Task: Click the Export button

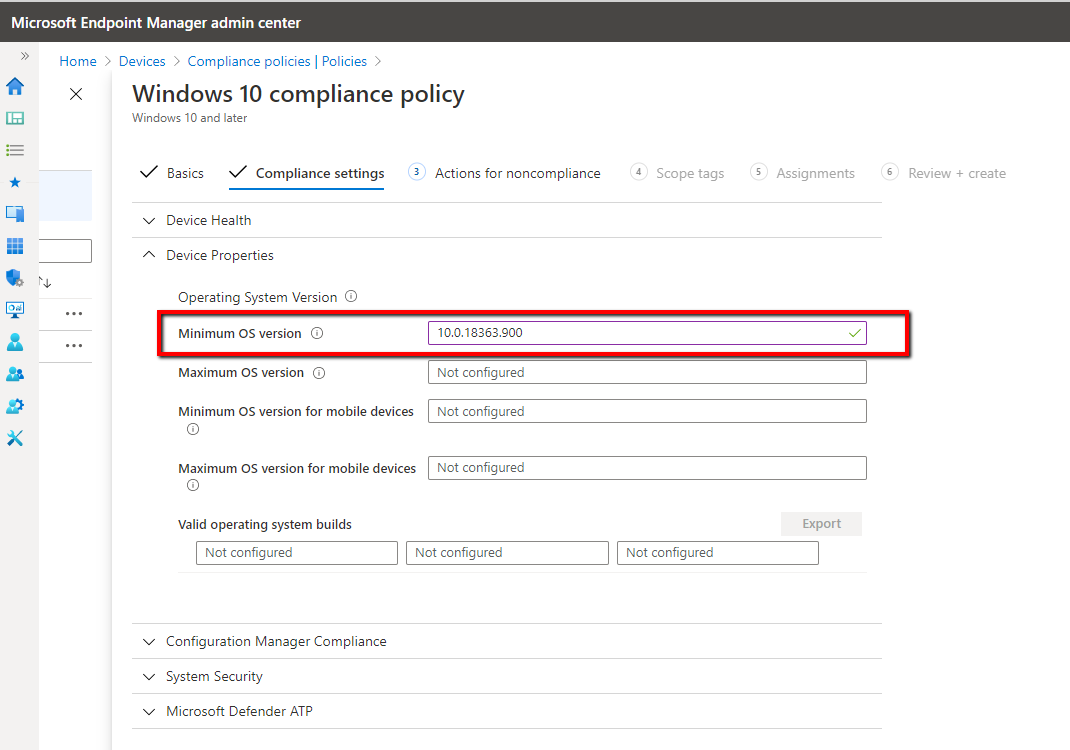Action: 822,523
